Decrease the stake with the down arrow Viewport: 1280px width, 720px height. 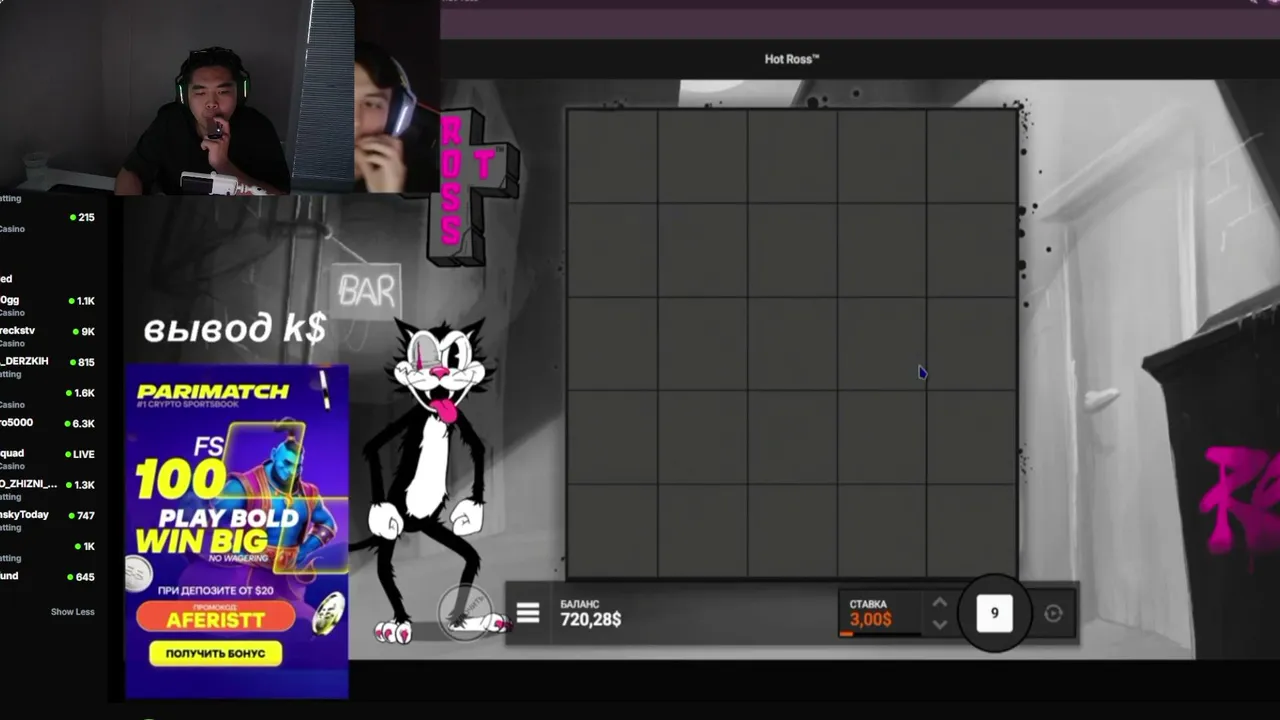[939, 625]
